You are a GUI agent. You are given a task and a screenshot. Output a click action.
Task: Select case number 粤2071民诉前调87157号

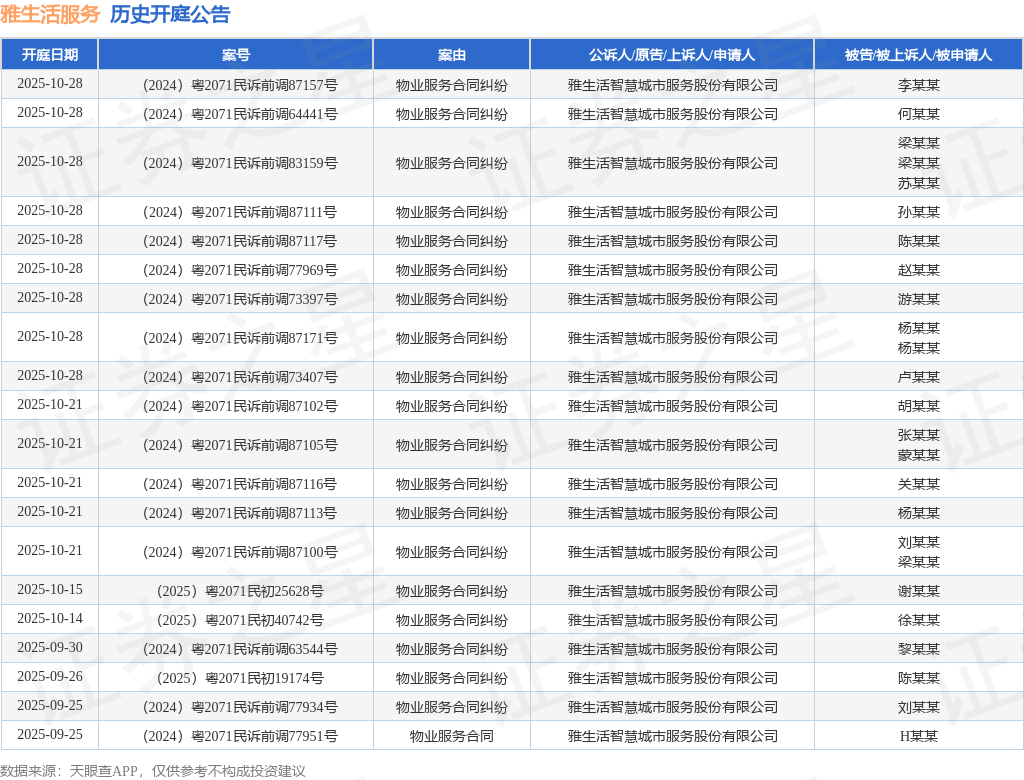click(240, 85)
